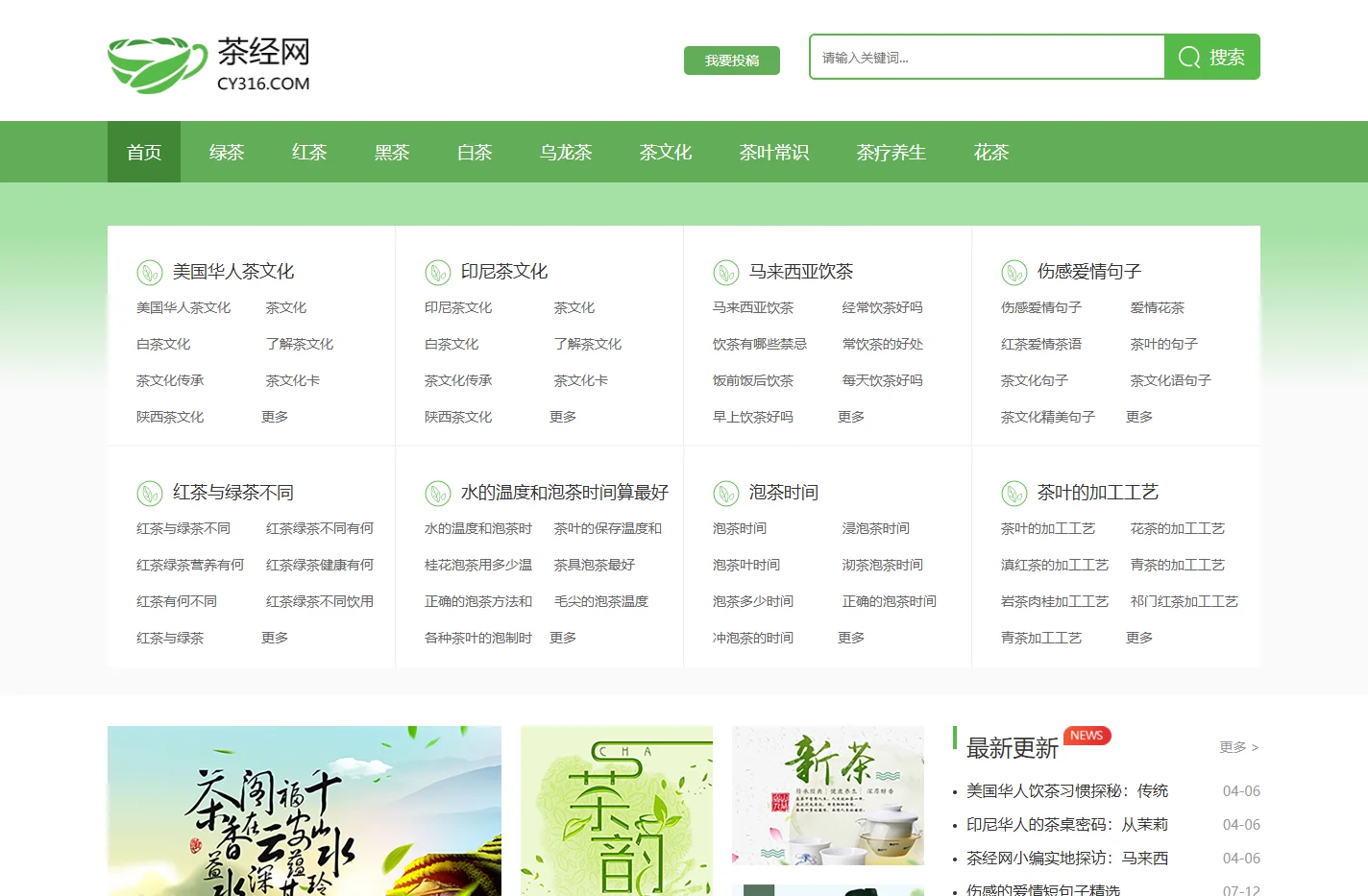Open the 乌龙茶 navigation tab
The image size is (1368, 896).
tap(566, 152)
